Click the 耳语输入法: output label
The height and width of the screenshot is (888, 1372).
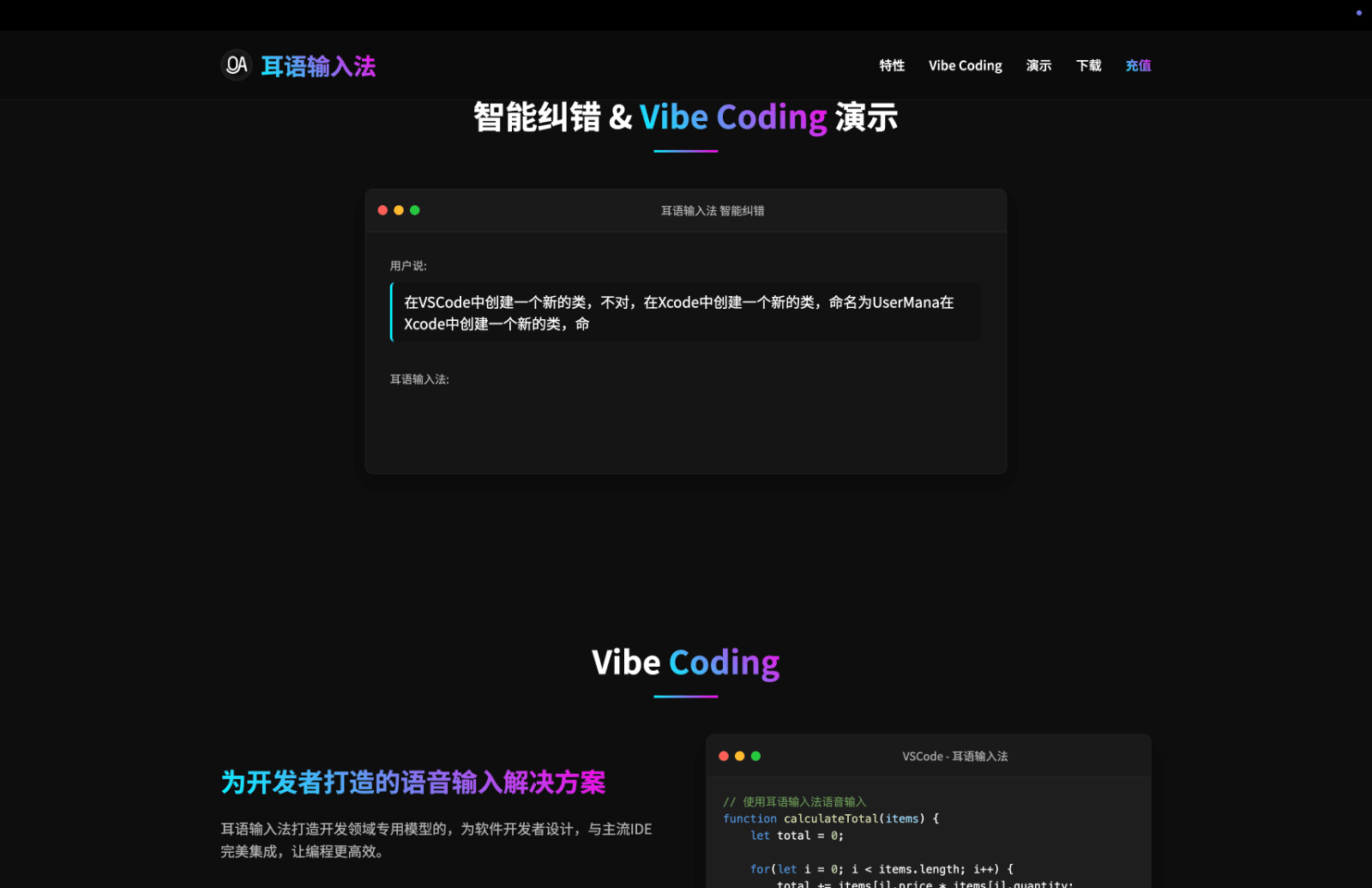click(x=419, y=379)
